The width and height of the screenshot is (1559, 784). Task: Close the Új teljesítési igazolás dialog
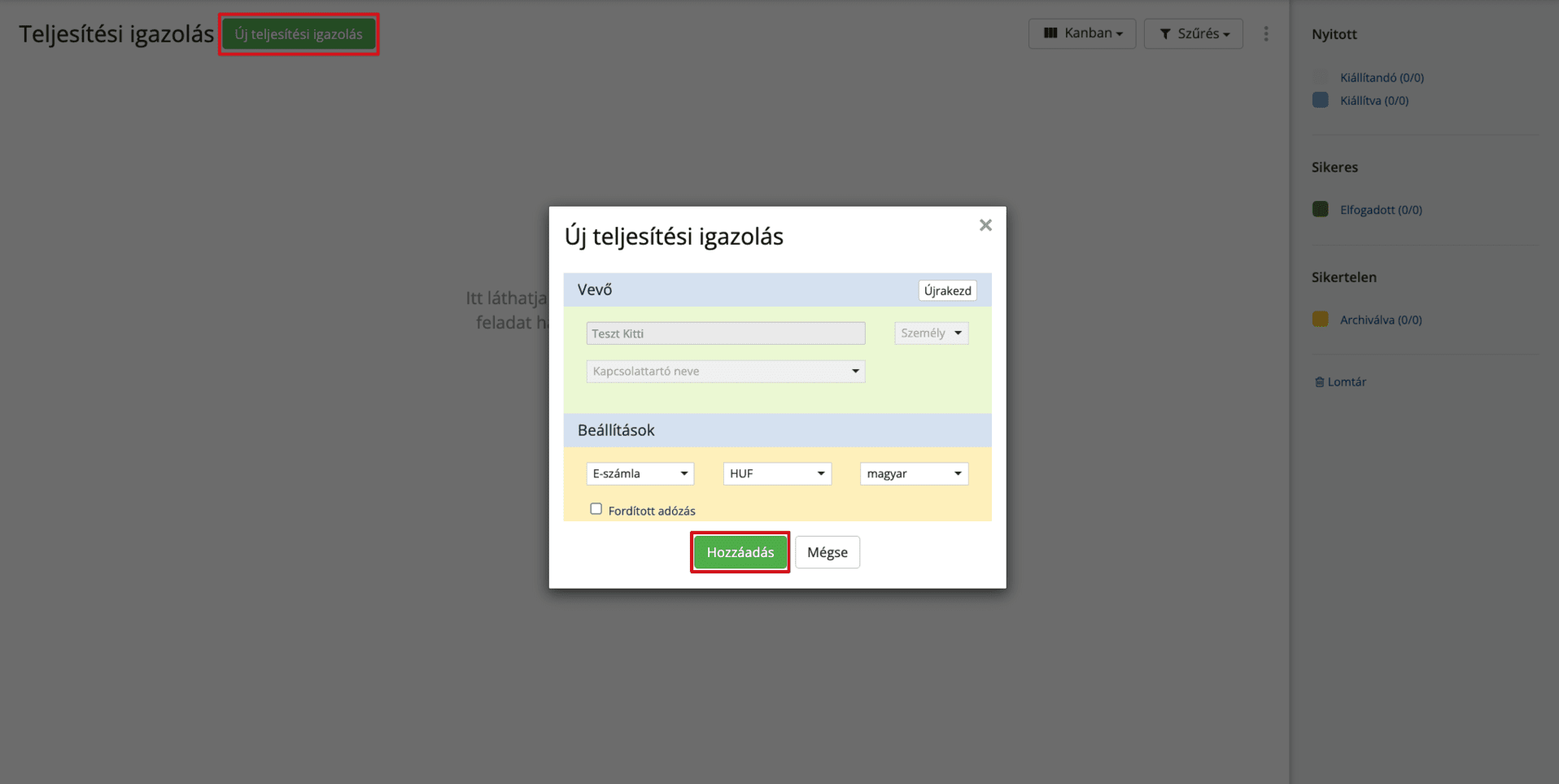tap(985, 225)
